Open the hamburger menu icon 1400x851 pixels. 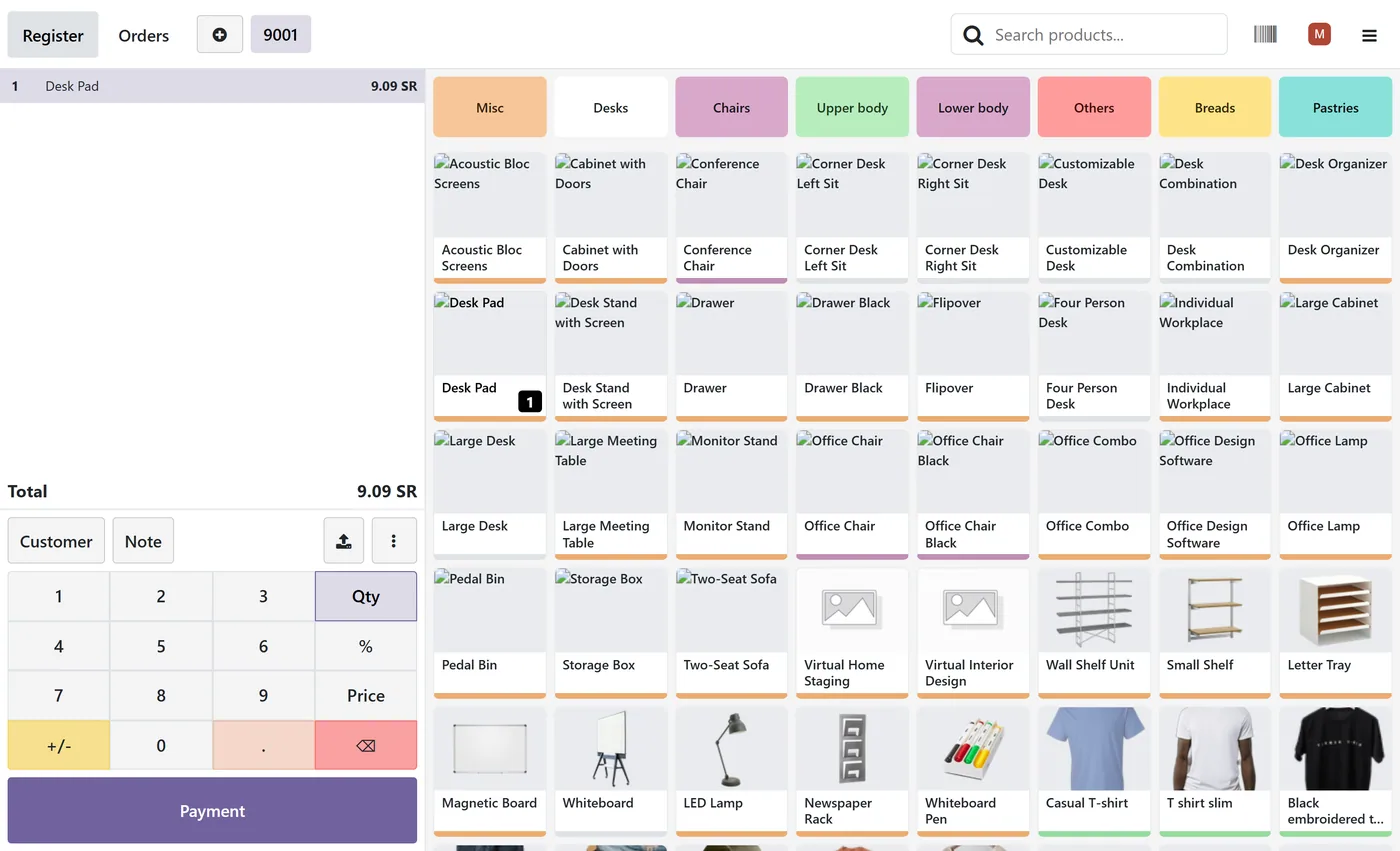1369,35
